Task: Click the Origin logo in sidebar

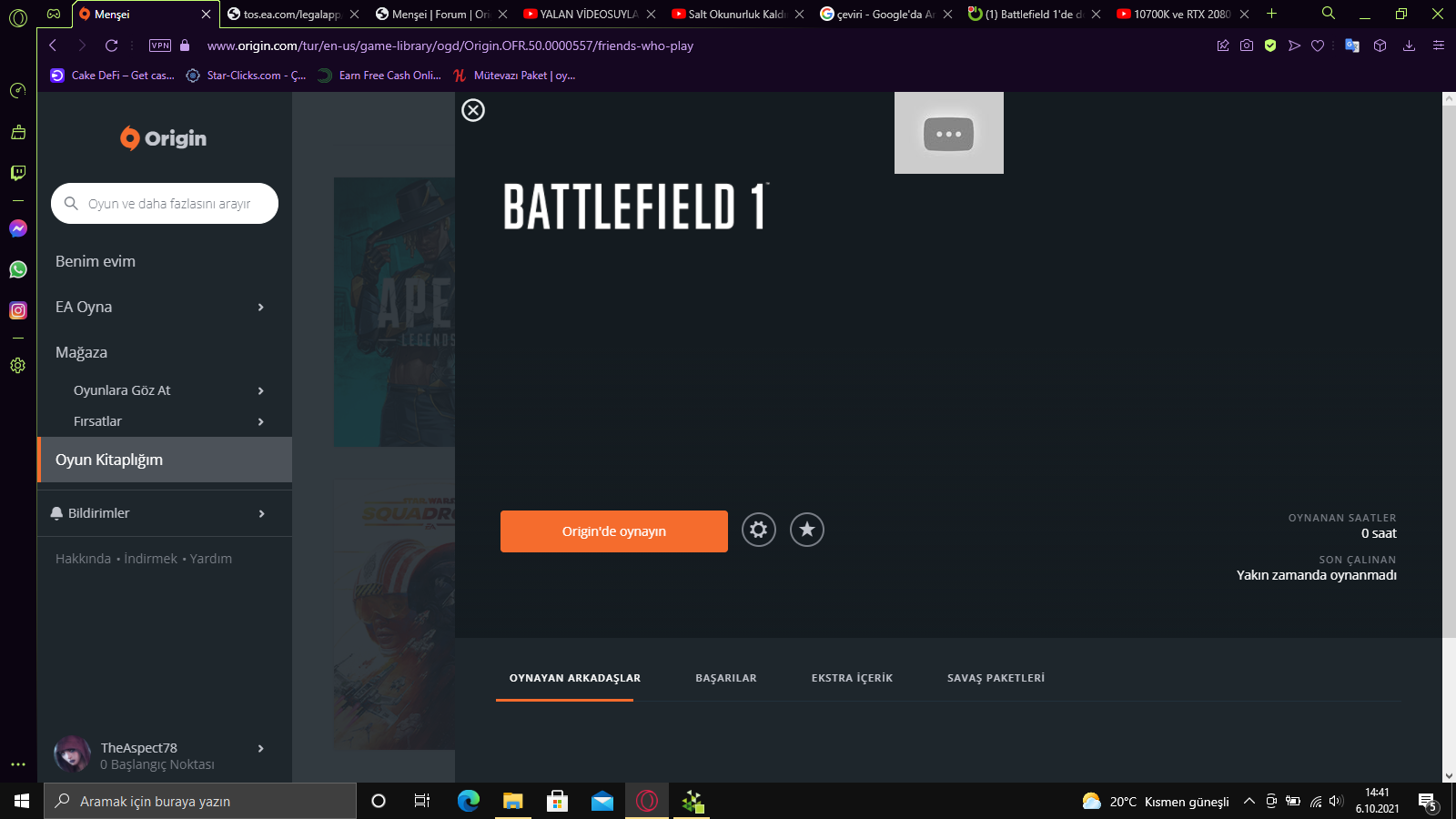Action: (164, 138)
